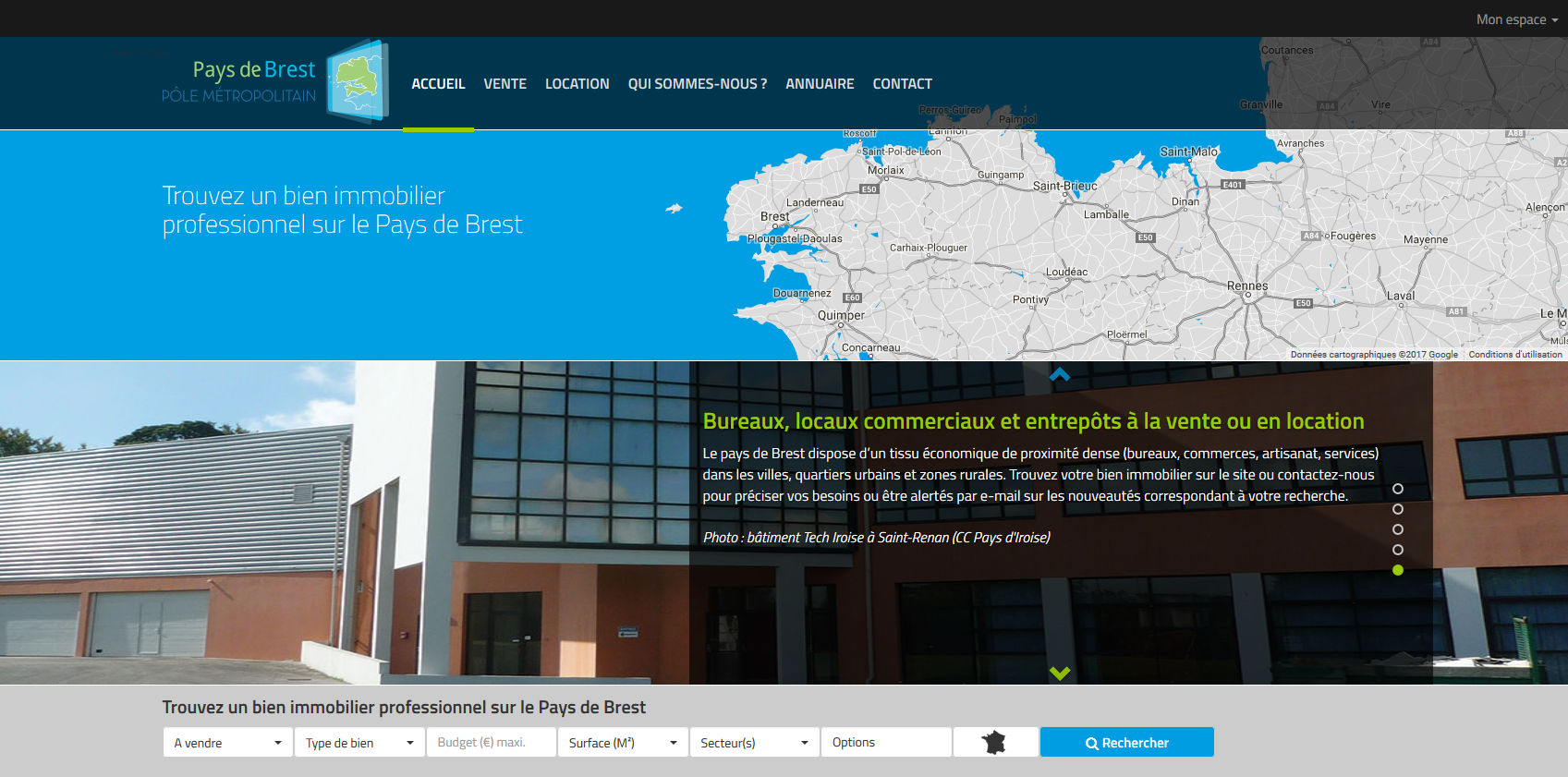Click the Rechercher search button
The width and height of the screenshot is (1568, 777).
coord(1126,743)
